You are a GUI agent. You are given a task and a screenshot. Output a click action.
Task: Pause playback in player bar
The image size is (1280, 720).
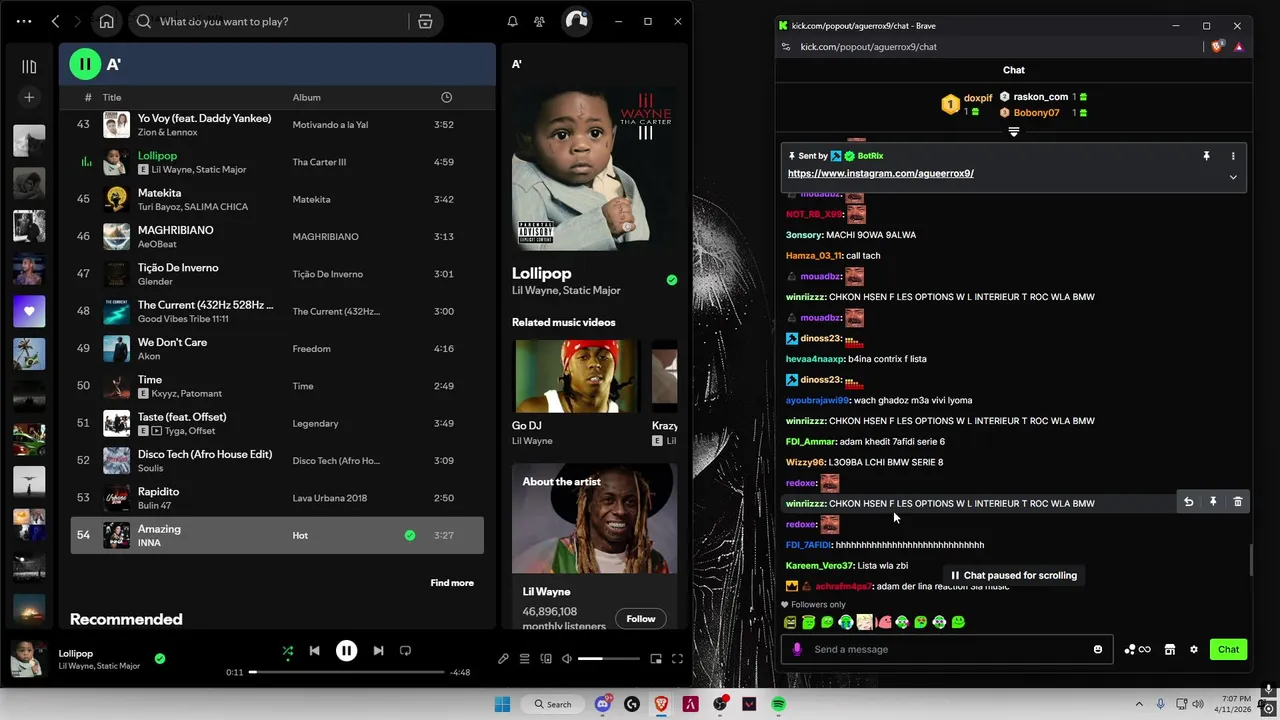pos(346,651)
